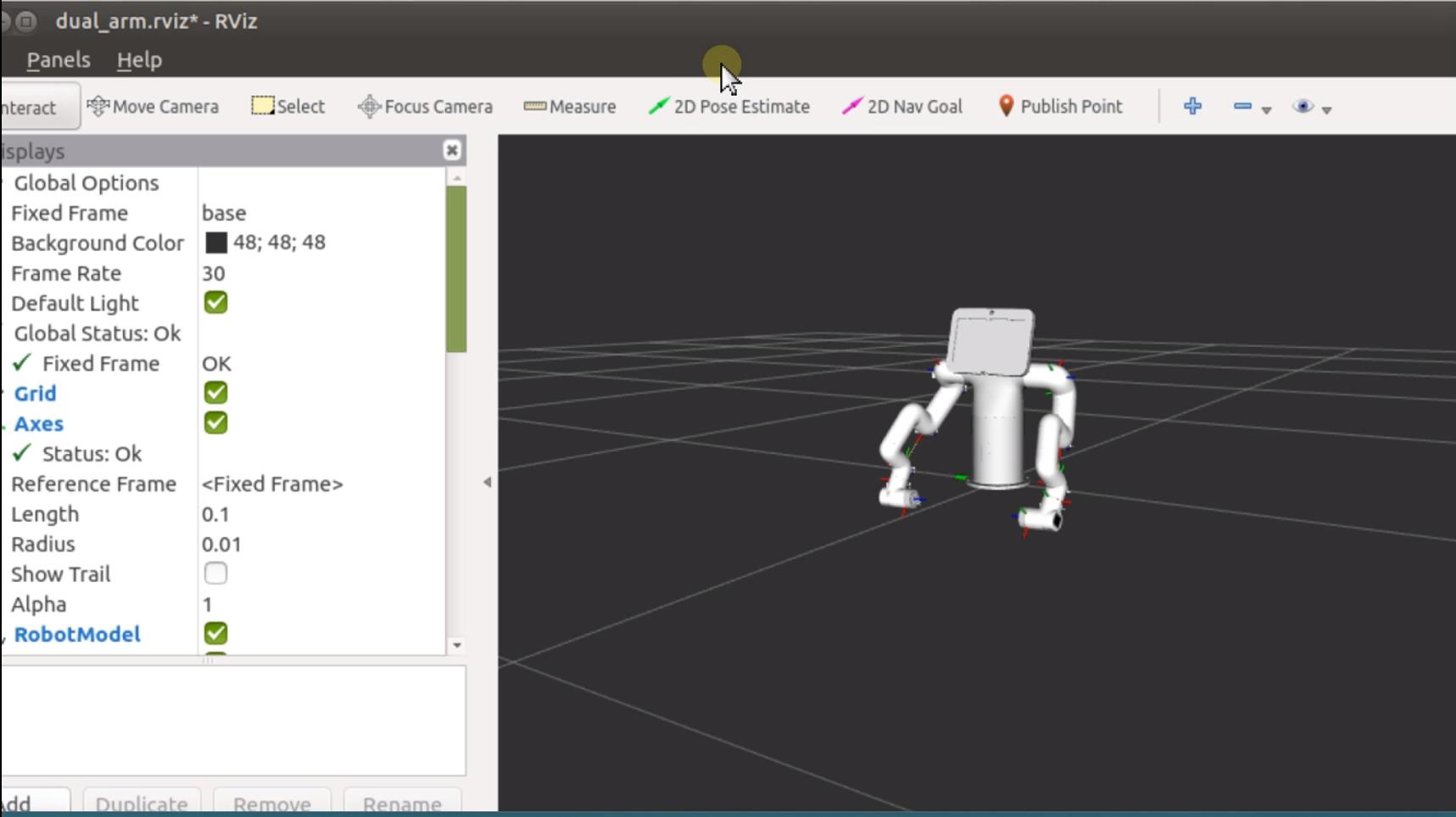Close the Displays panel
This screenshot has width=1456, height=817.
click(x=452, y=151)
